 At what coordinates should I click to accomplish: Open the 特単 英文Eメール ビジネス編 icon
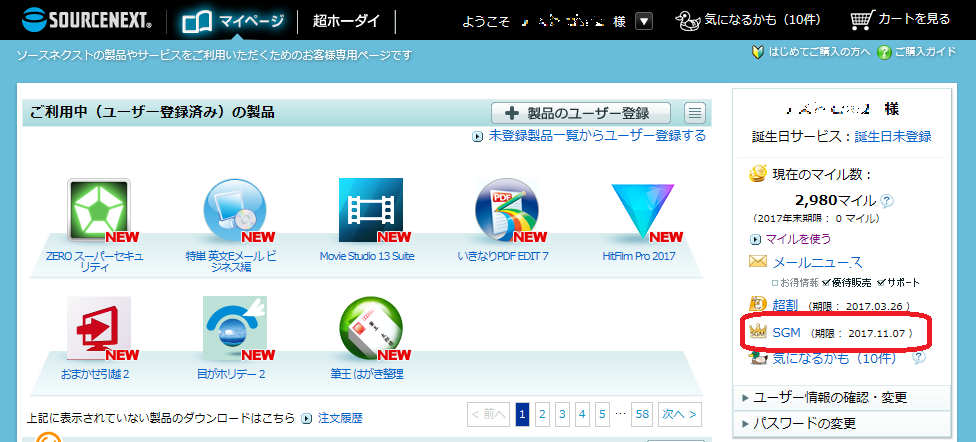coord(235,210)
